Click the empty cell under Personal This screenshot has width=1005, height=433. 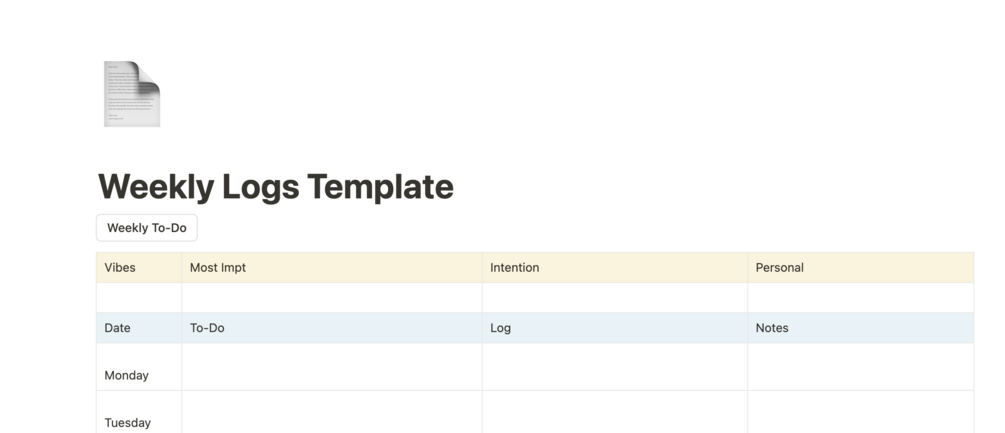[860, 298]
